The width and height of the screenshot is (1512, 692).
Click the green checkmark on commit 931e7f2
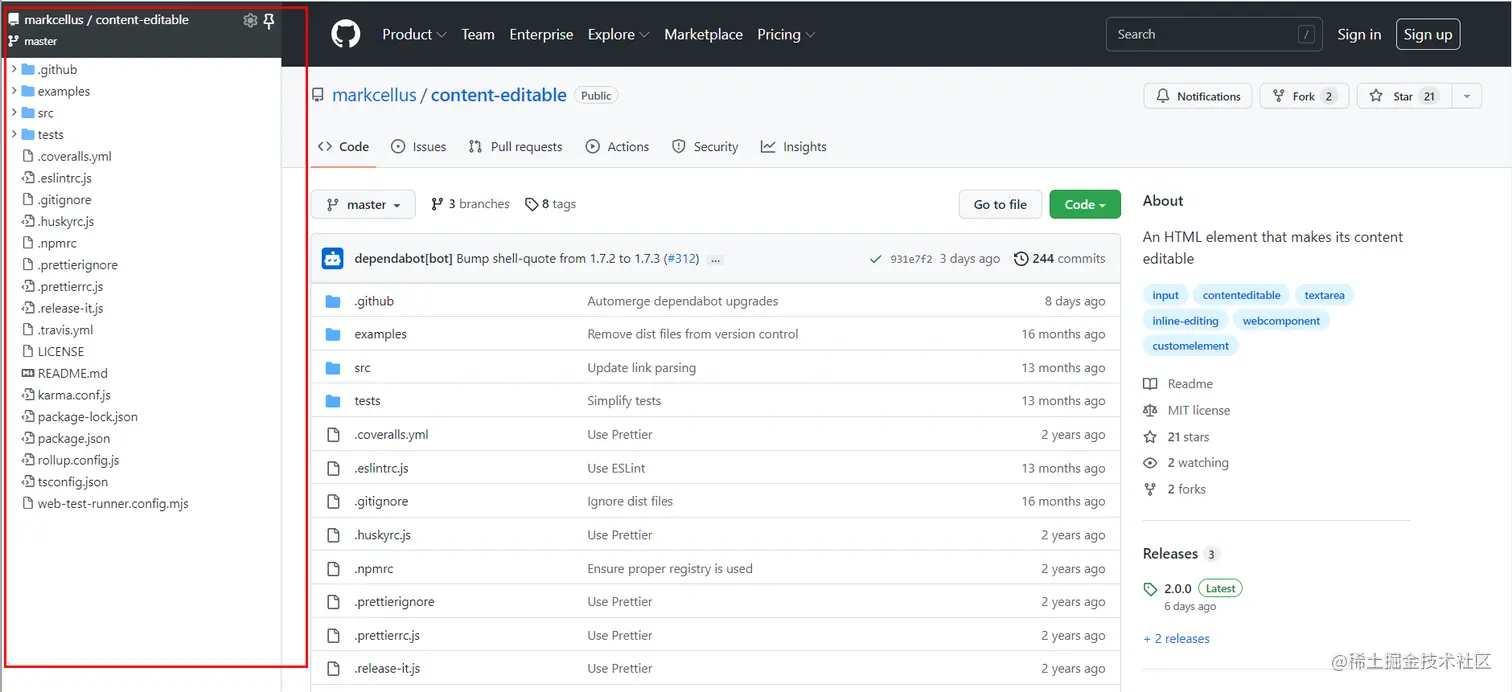tap(875, 258)
